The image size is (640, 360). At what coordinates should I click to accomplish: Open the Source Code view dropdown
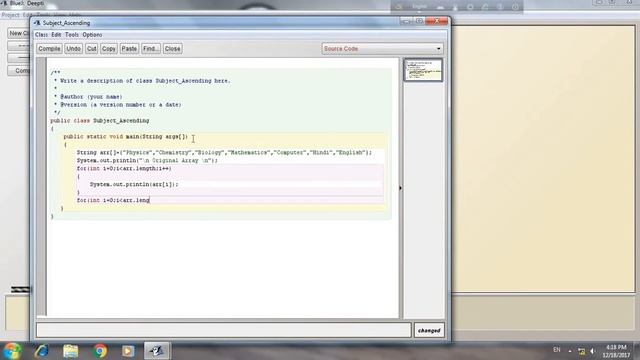pyautogui.click(x=382, y=49)
